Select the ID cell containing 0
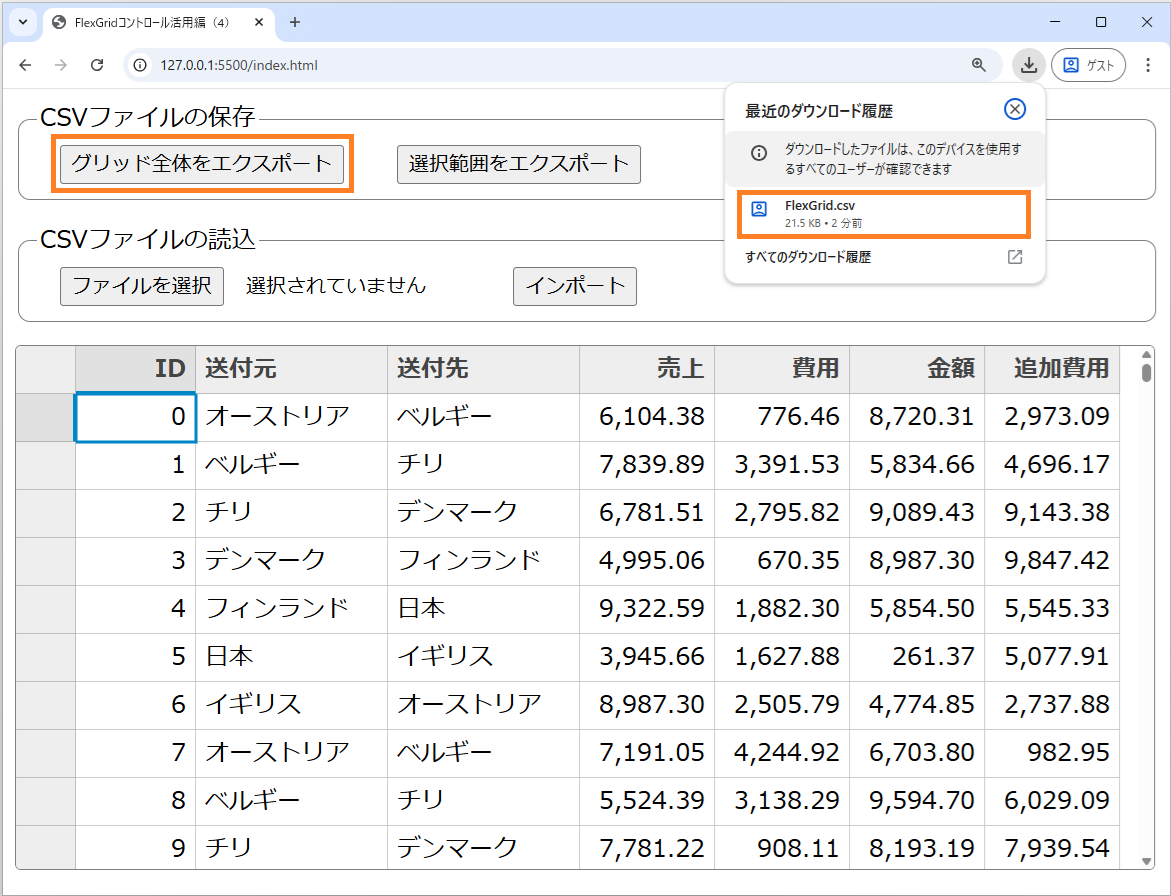Viewport: 1171px width, 896px height. [x=135, y=417]
